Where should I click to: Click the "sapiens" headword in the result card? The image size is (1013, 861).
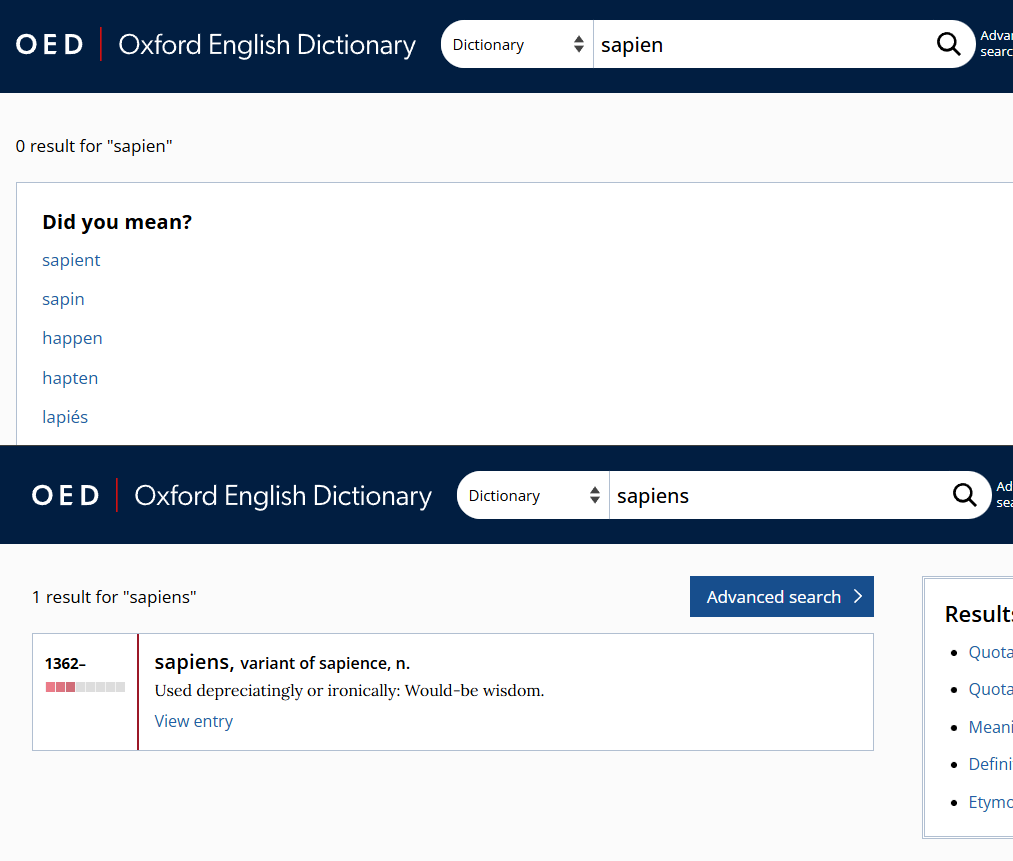pos(194,662)
